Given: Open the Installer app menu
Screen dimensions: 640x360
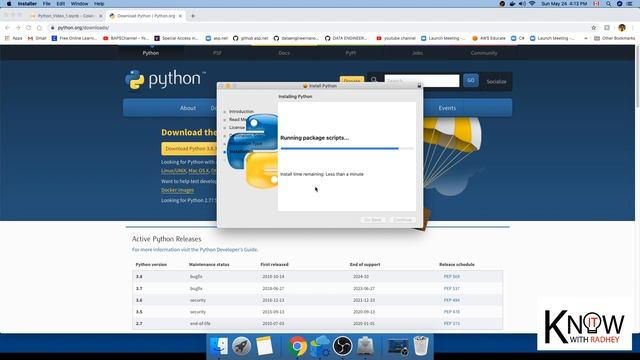Looking at the screenshot, I should (27, 4).
